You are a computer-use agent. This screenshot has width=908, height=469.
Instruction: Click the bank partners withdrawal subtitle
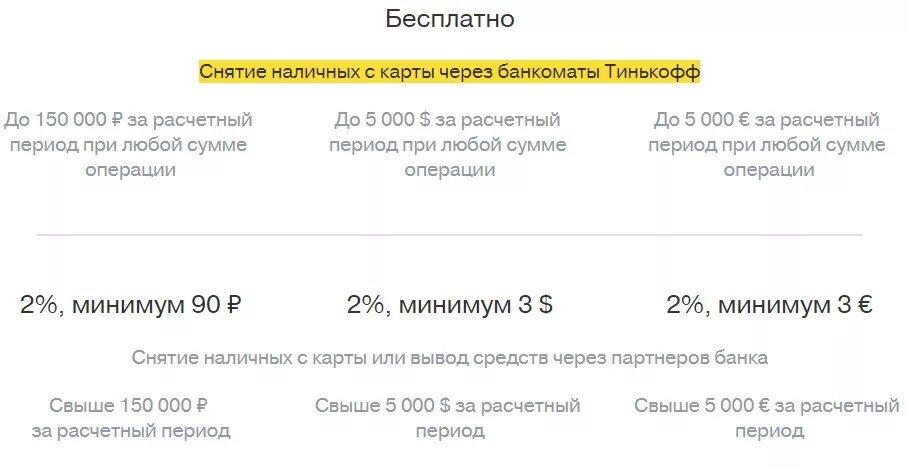click(449, 357)
